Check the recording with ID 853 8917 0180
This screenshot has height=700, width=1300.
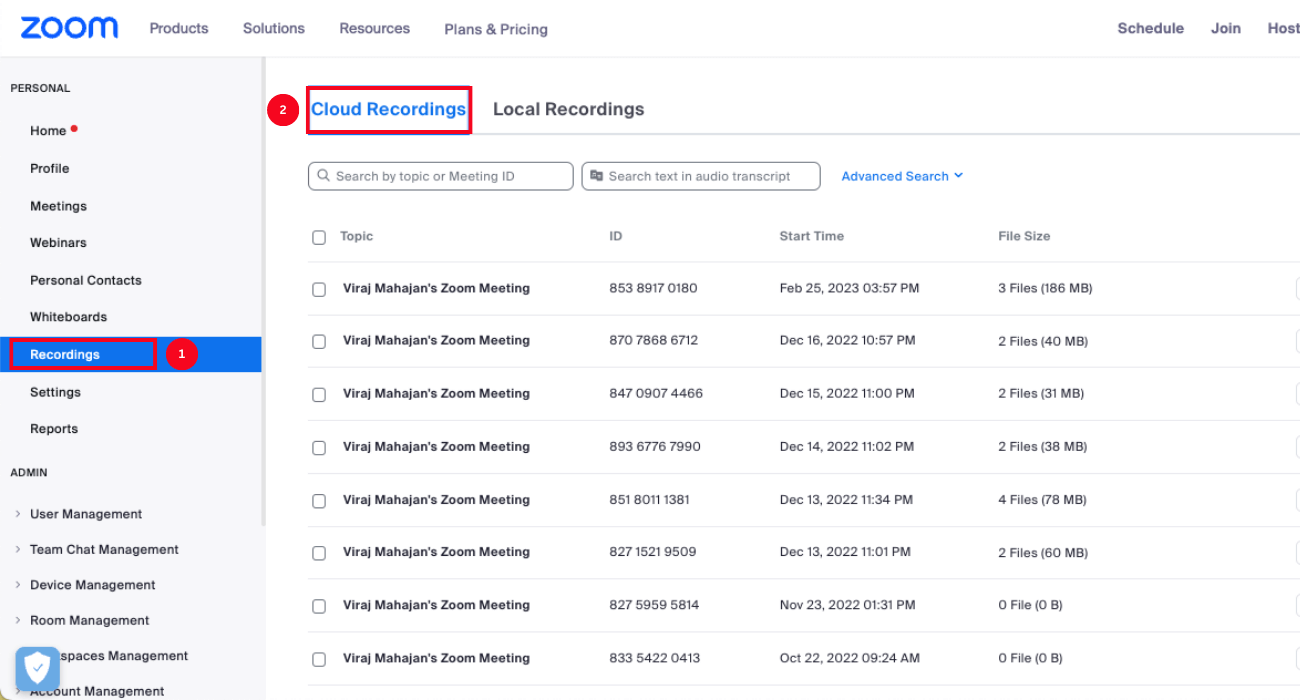click(x=319, y=289)
